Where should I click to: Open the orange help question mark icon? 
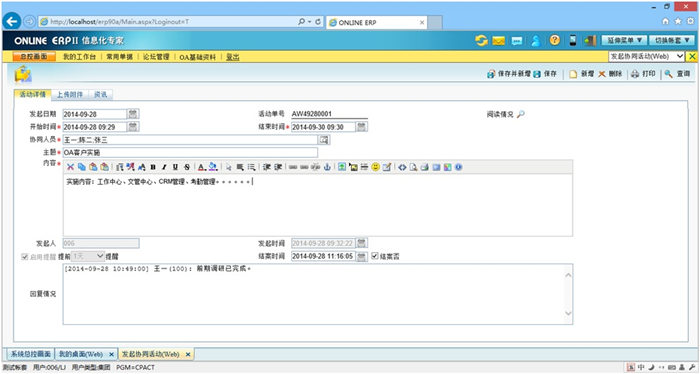point(554,40)
